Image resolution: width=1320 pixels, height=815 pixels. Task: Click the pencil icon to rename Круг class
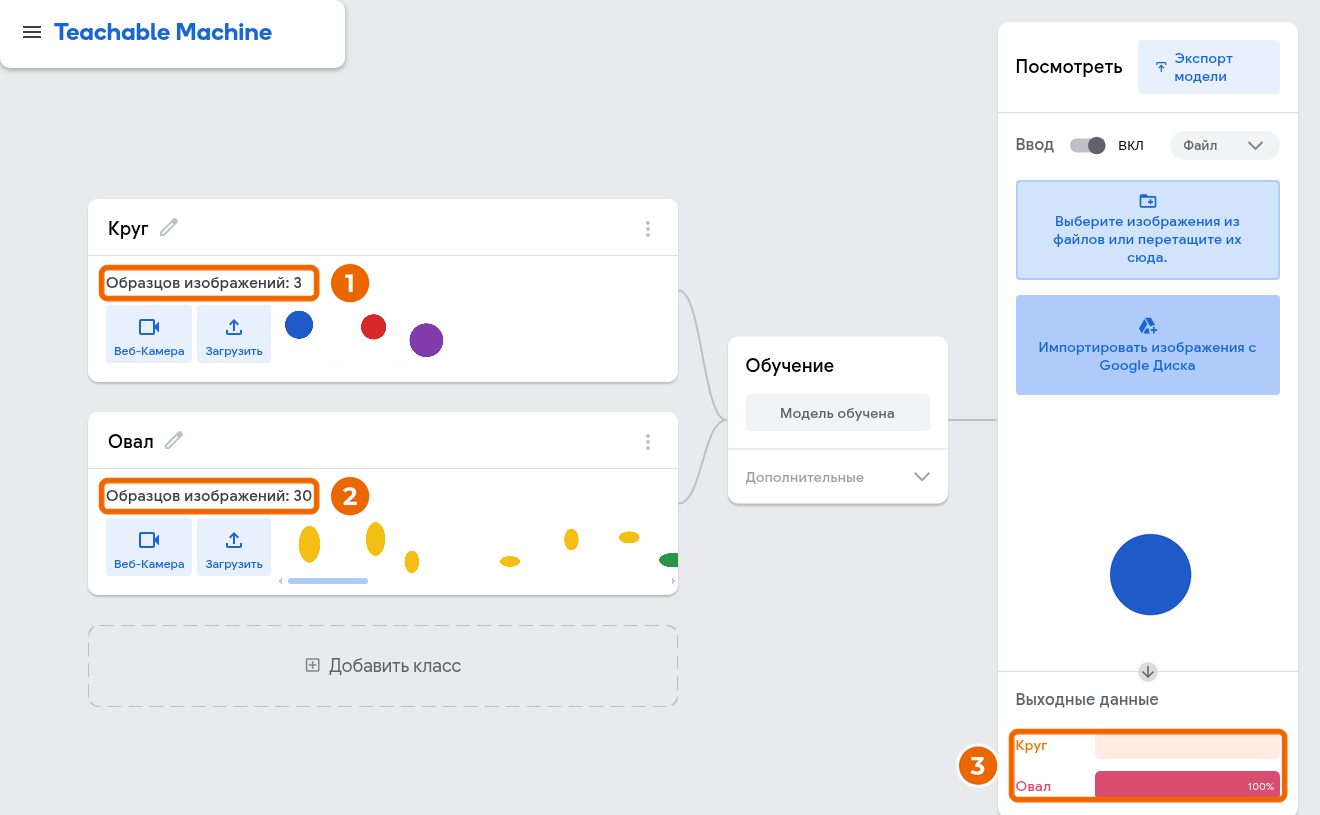point(169,228)
